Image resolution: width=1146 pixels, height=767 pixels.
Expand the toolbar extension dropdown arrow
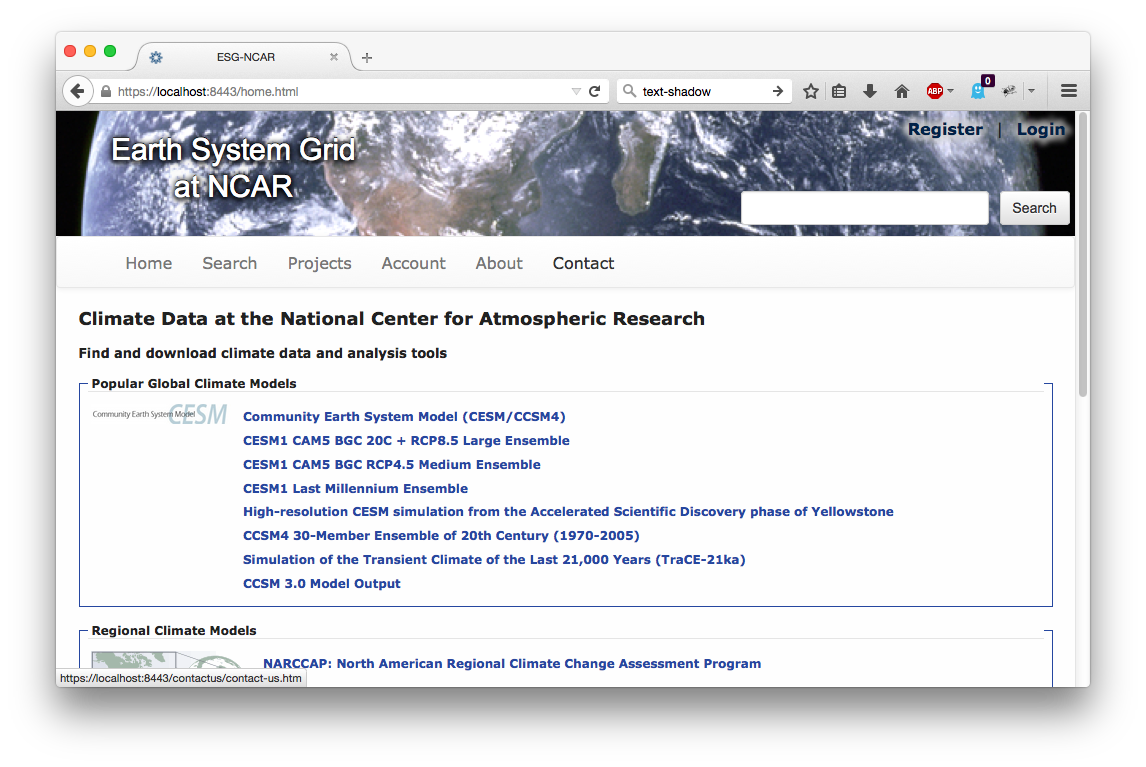[1031, 91]
